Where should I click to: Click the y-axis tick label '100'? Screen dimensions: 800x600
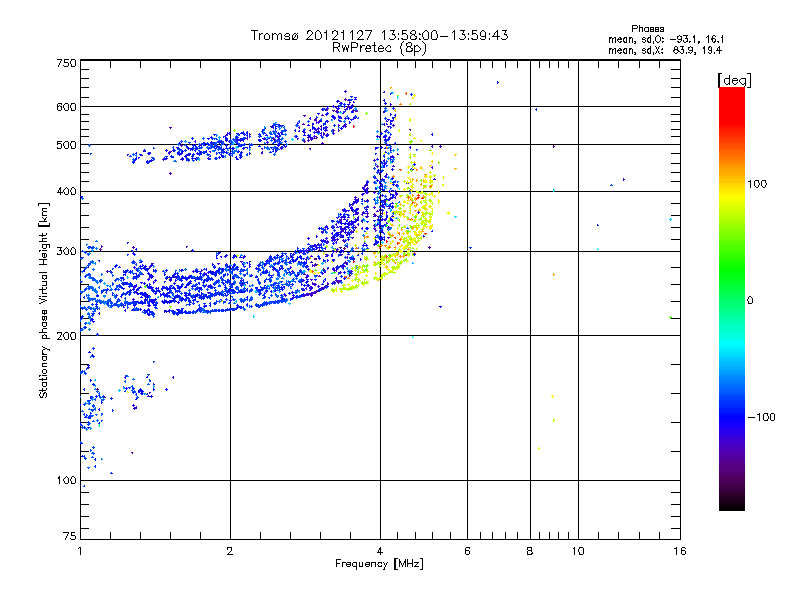pyautogui.click(x=66, y=480)
